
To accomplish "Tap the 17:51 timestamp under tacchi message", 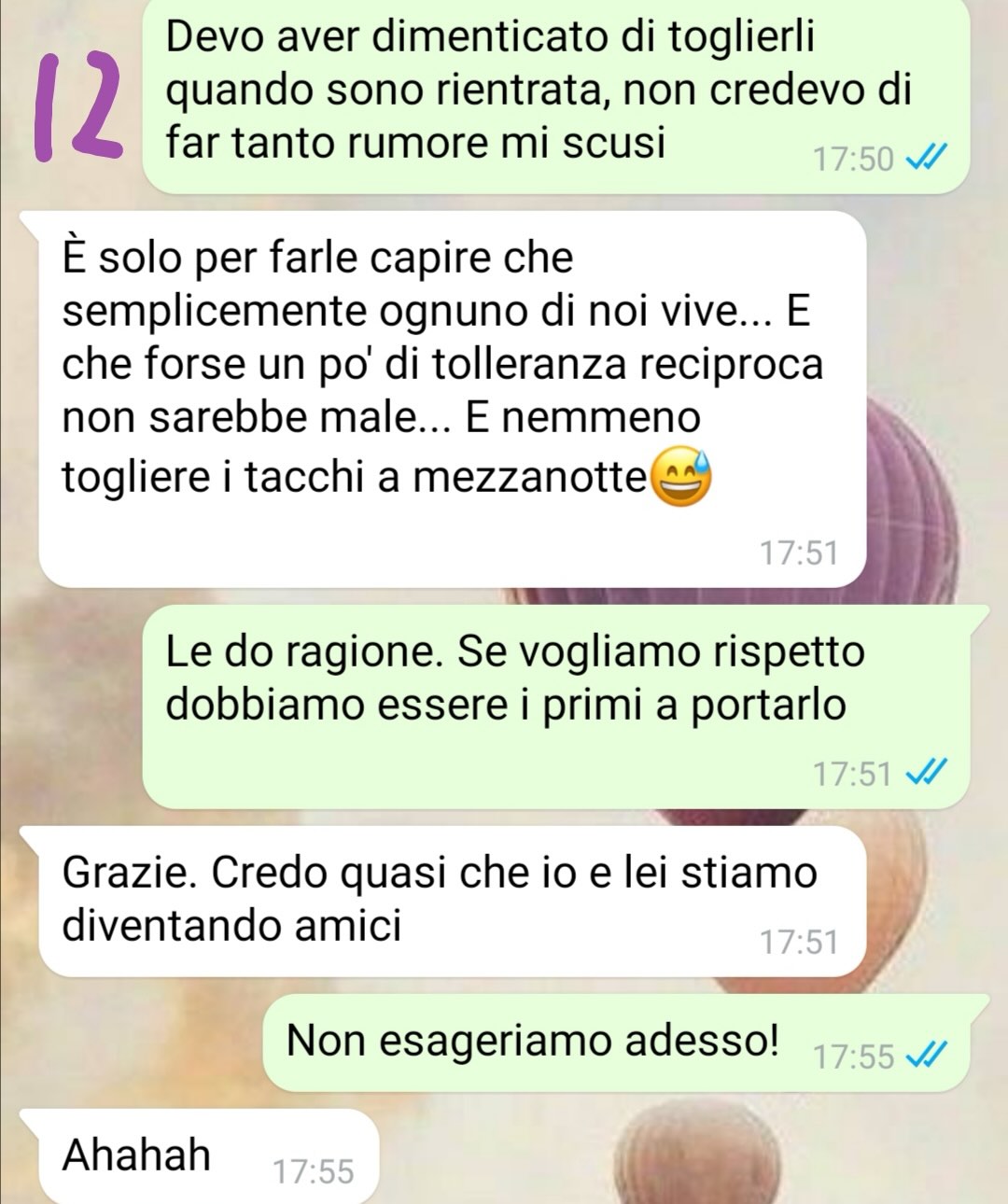I will 799,553.
